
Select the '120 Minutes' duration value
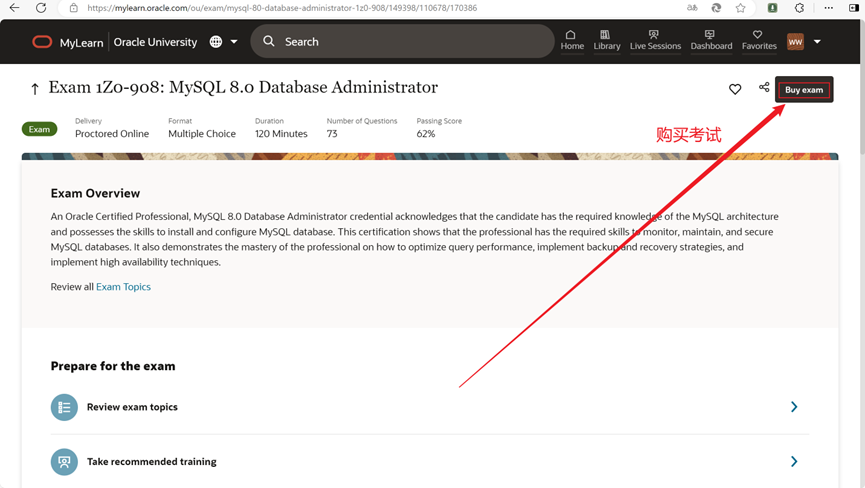click(281, 133)
